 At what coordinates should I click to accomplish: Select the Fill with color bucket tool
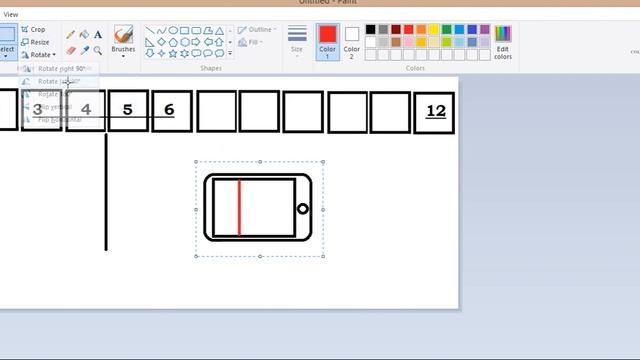84,35
